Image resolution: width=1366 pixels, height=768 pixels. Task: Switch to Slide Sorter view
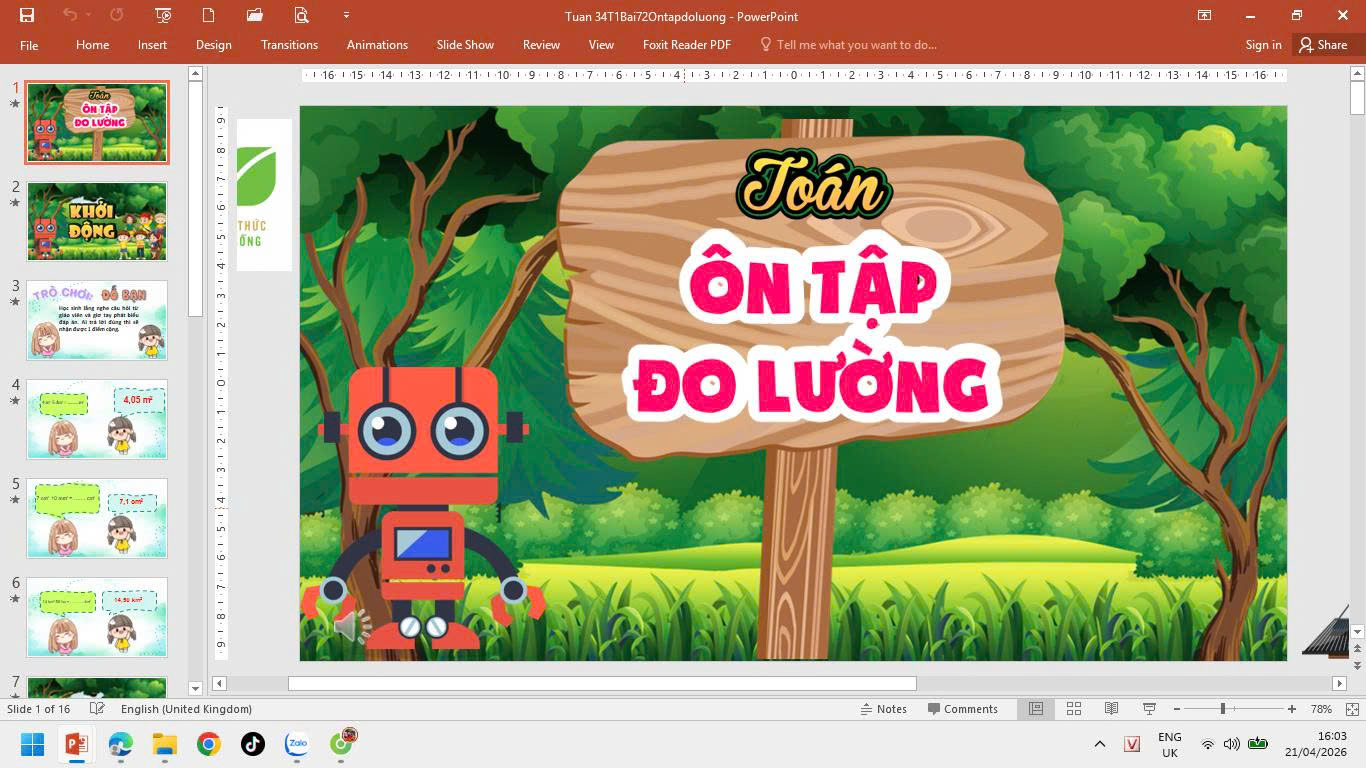[1074, 709]
